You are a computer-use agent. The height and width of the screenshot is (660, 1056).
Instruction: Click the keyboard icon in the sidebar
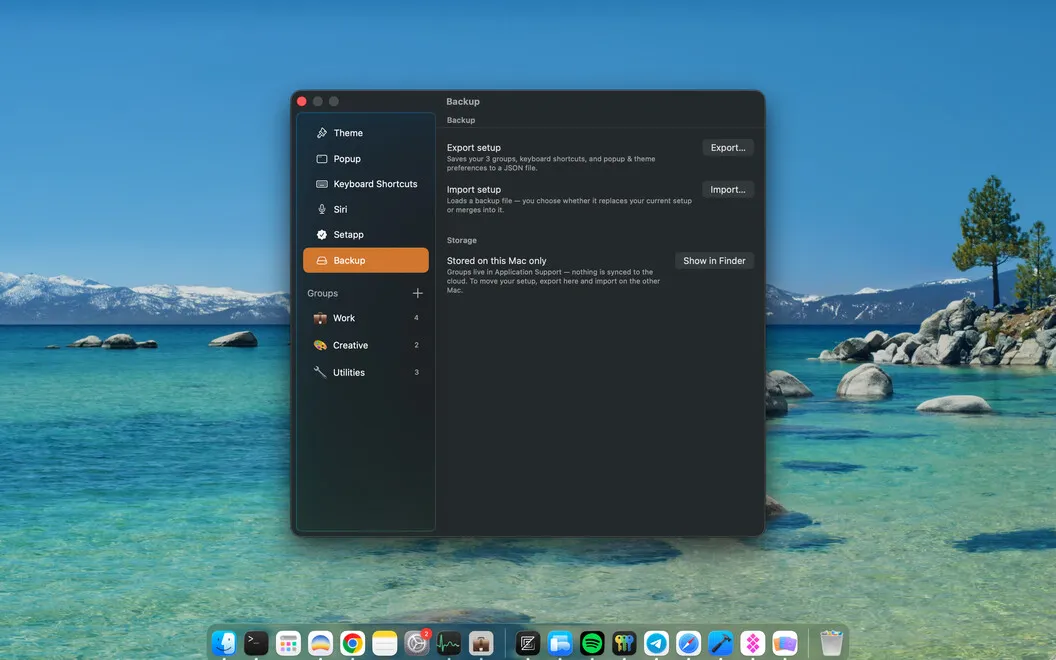point(322,184)
